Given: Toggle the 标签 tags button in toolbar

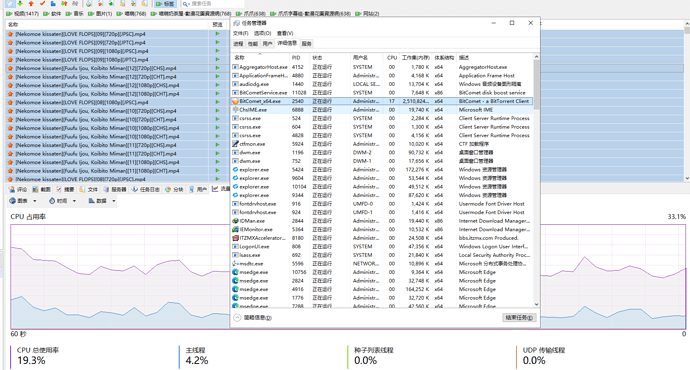Looking at the screenshot, I should click(x=165, y=4).
